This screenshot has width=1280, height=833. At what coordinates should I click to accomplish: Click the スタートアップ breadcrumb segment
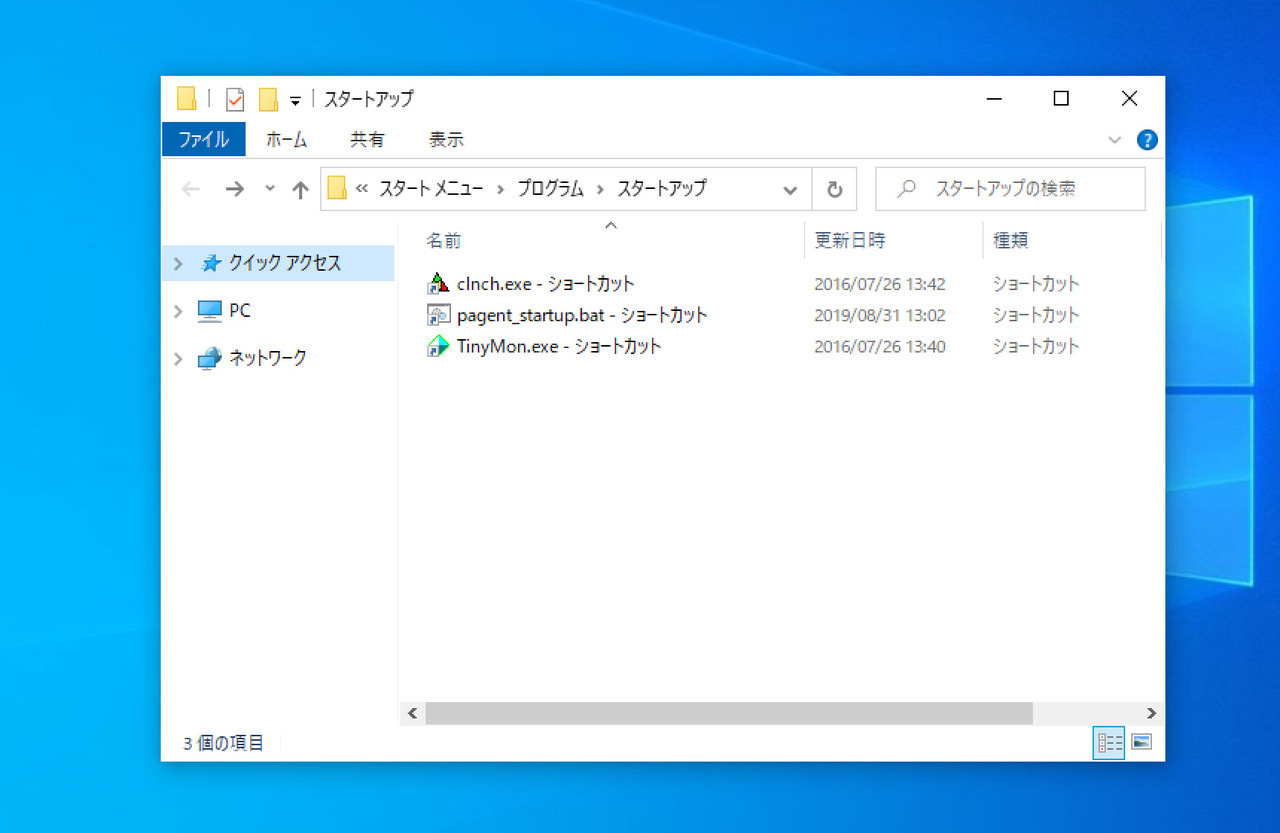[x=661, y=188]
